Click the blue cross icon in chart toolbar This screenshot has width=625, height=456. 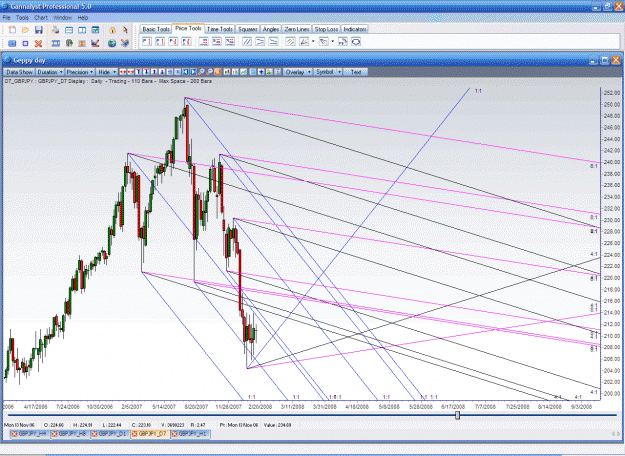point(261,72)
